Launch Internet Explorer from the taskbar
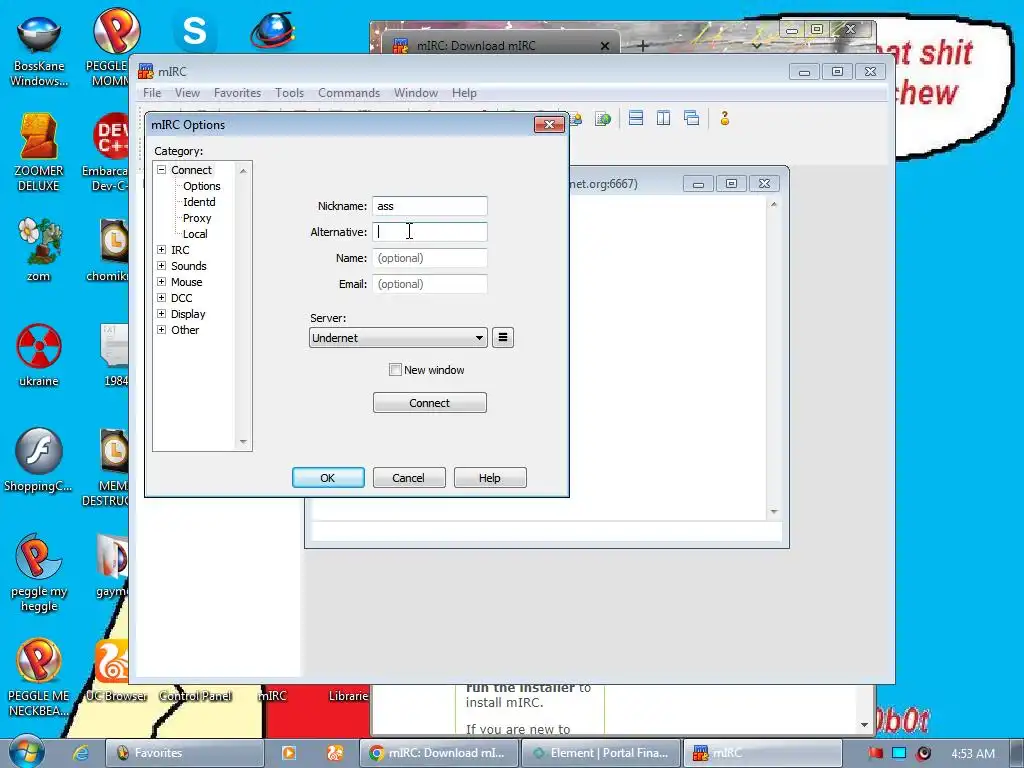Viewport: 1024px width, 768px height. point(80,753)
